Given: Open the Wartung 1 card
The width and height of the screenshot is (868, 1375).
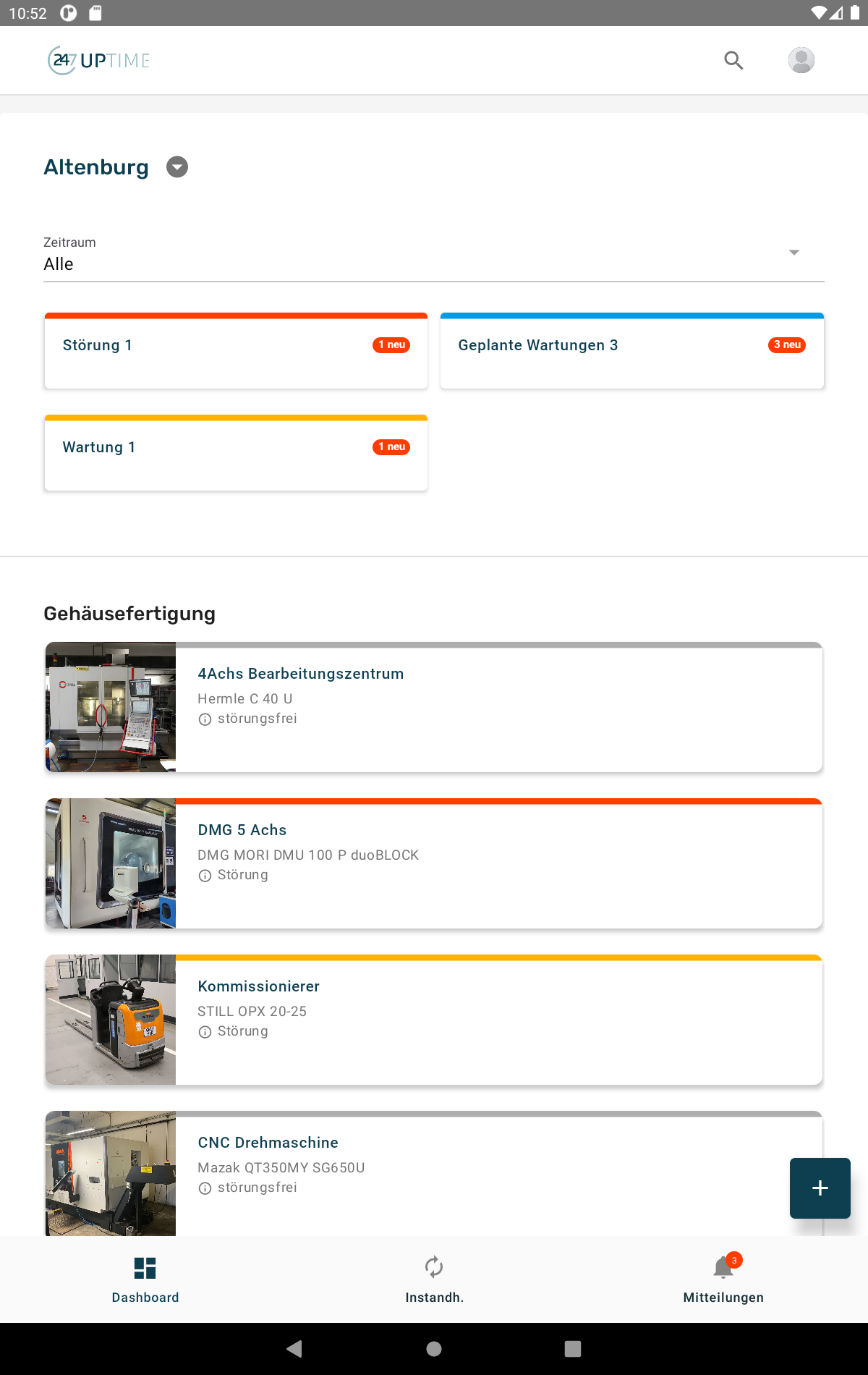Looking at the screenshot, I should point(236,454).
